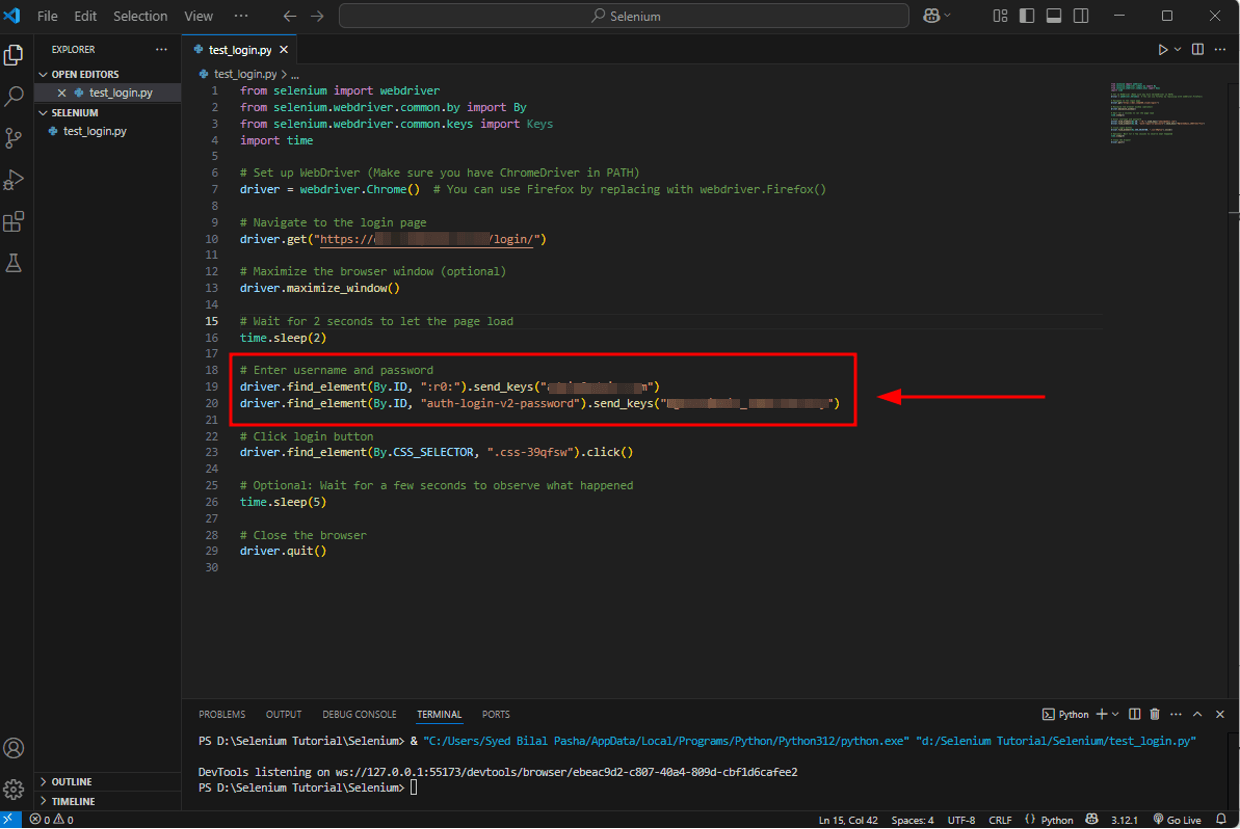The height and width of the screenshot is (829, 1240).
Task: Toggle the primary side bar layout button
Action: 1027,16
